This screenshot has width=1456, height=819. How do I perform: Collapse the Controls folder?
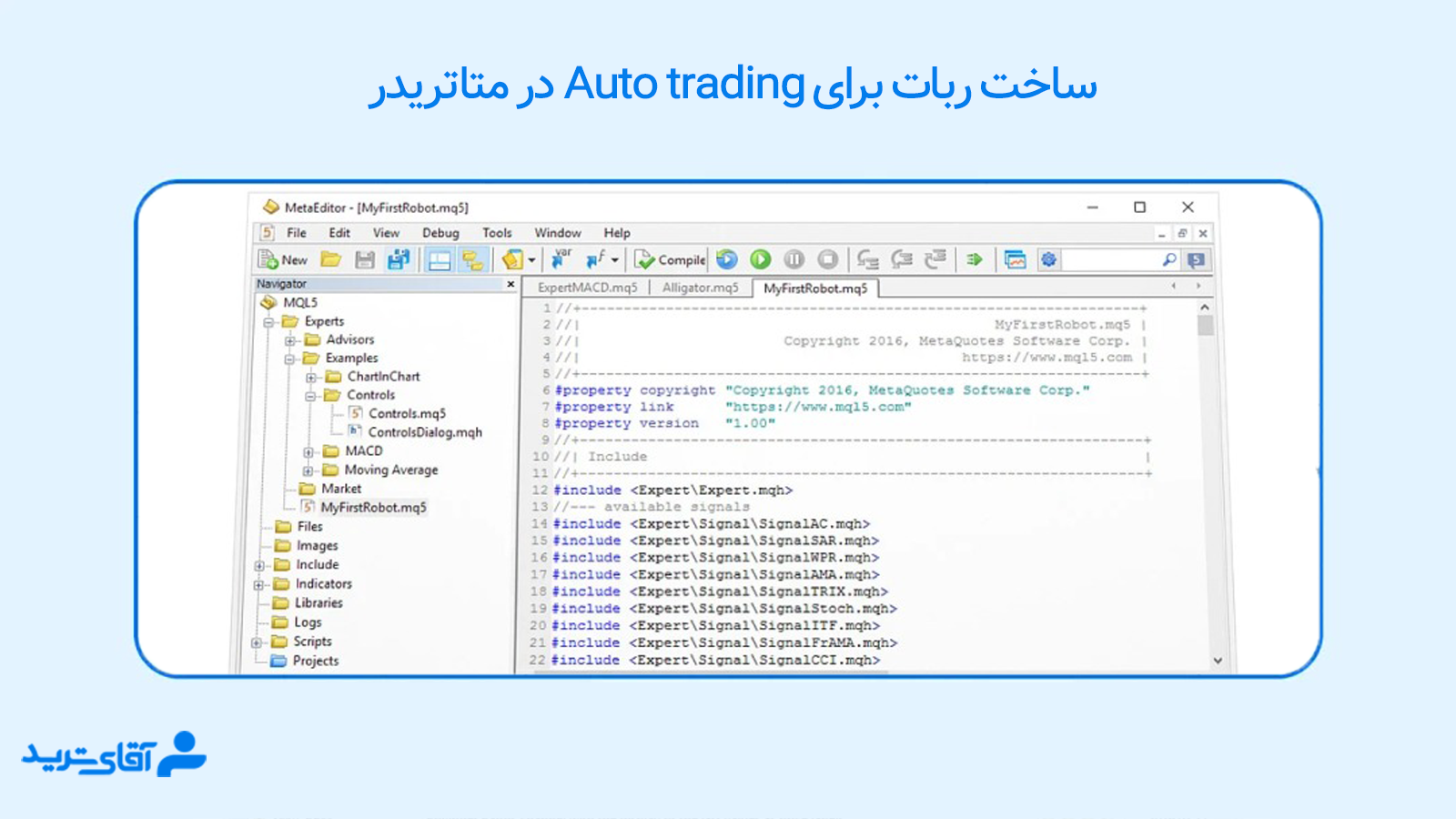[310, 396]
